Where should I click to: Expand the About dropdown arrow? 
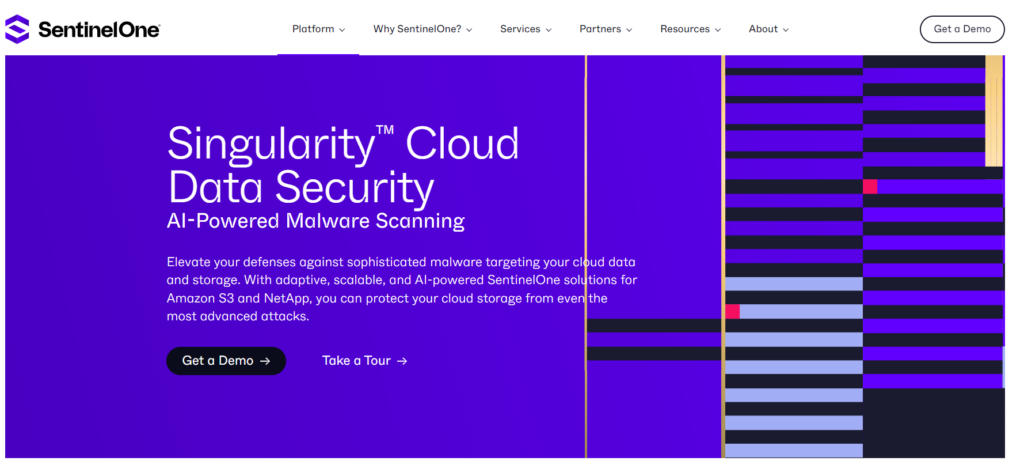click(x=785, y=30)
